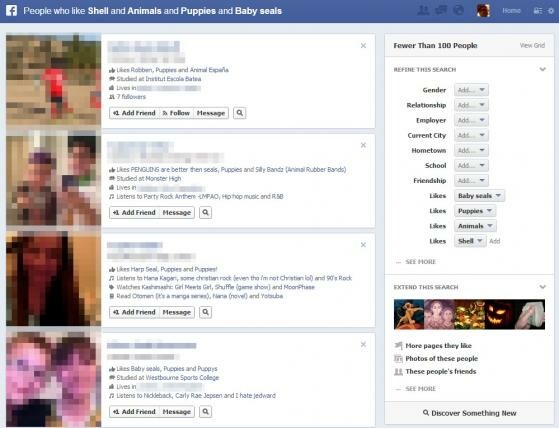The image size is (559, 428).
Task: Go to Home in the header
Action: click(511, 11)
